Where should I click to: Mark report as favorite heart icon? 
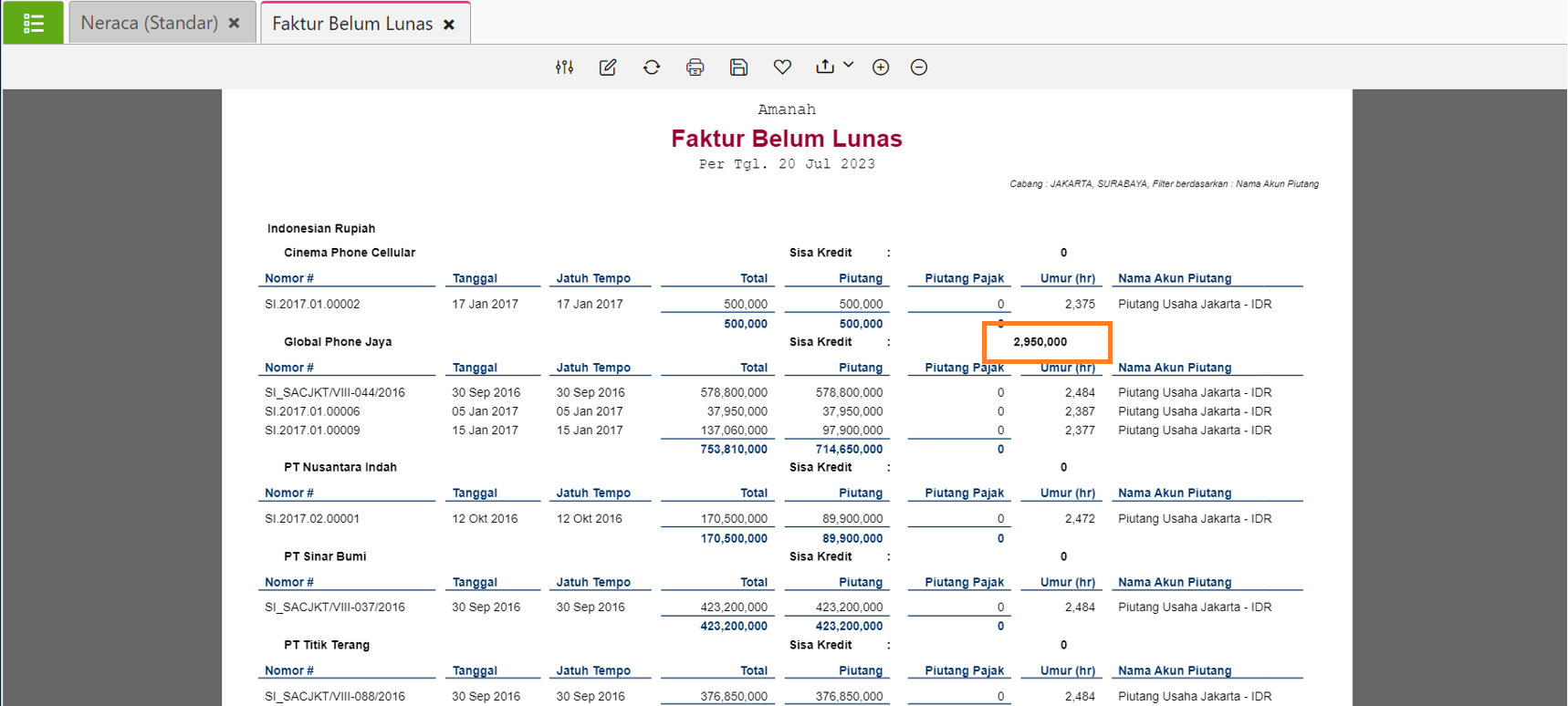782,67
